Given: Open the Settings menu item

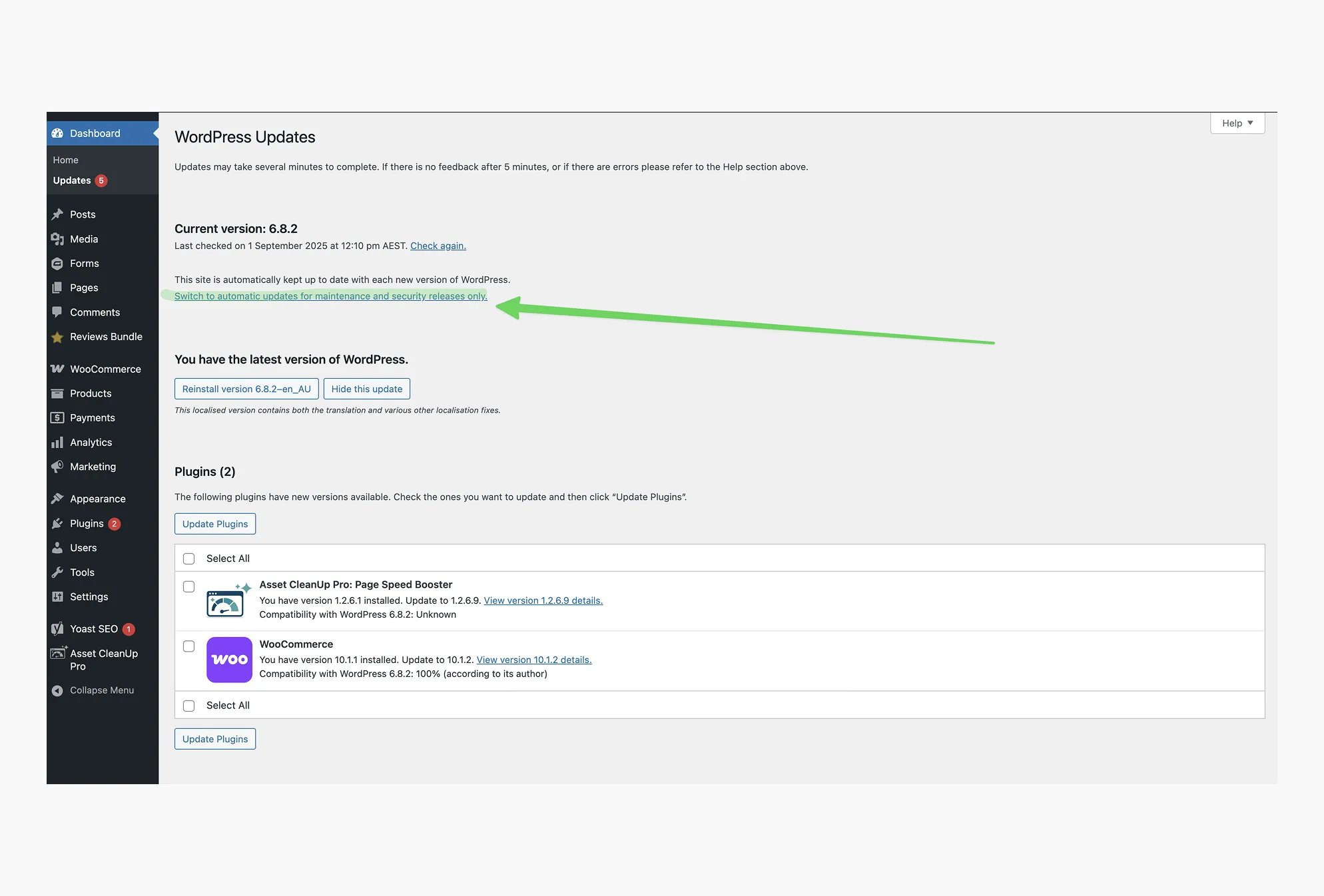Looking at the screenshot, I should 89,597.
